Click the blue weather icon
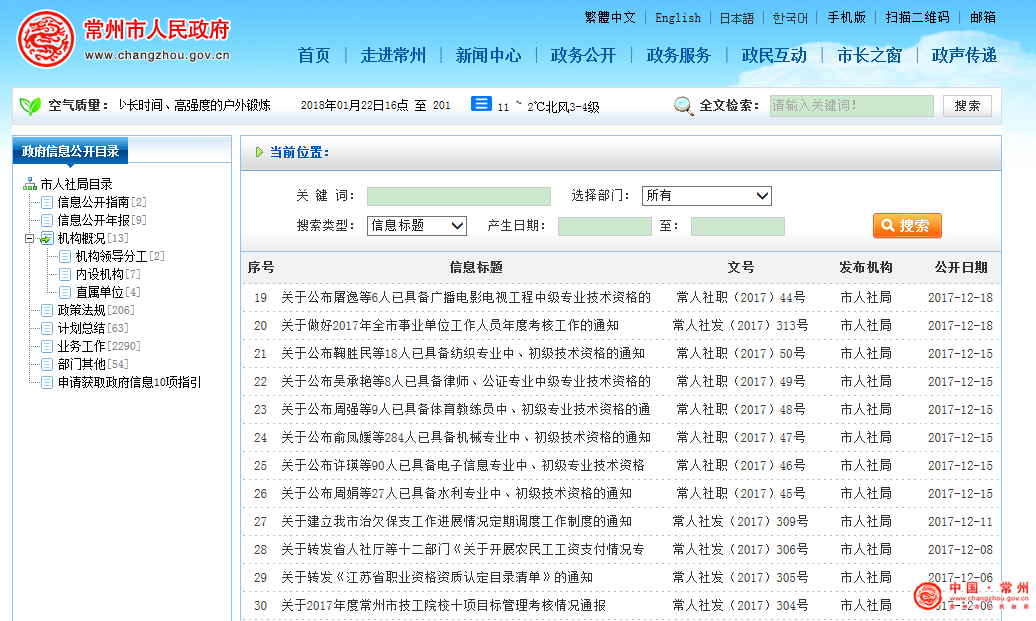The height and width of the screenshot is (621, 1036). (x=481, y=104)
